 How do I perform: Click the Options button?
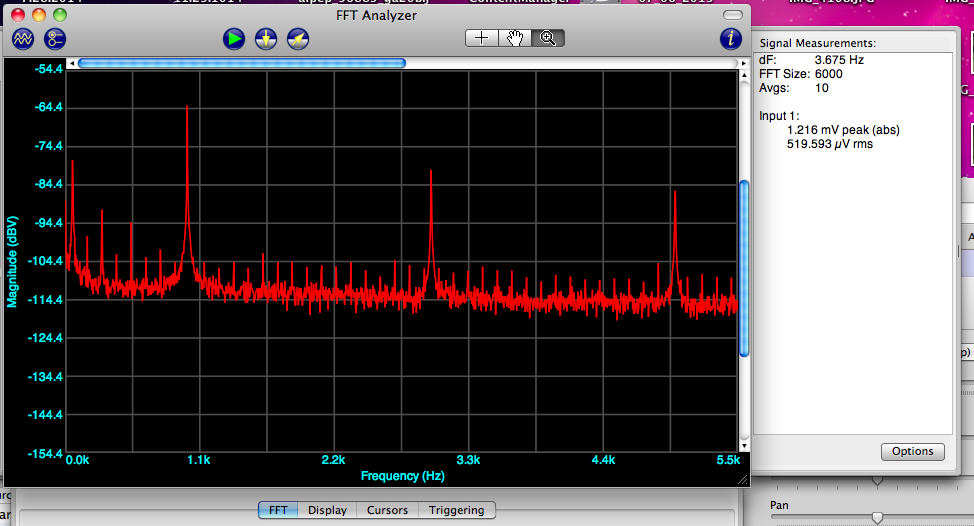(x=913, y=451)
